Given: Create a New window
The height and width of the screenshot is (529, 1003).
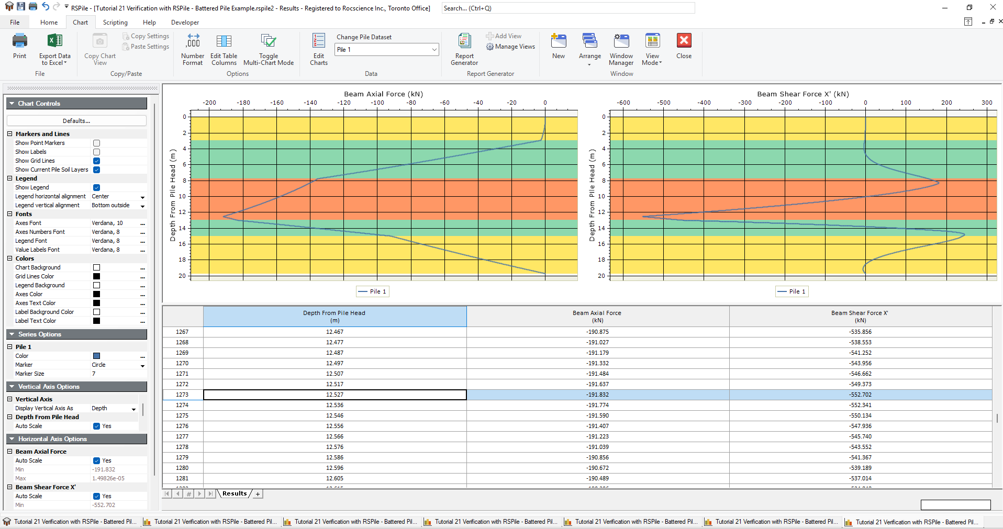Looking at the screenshot, I should [x=558, y=47].
